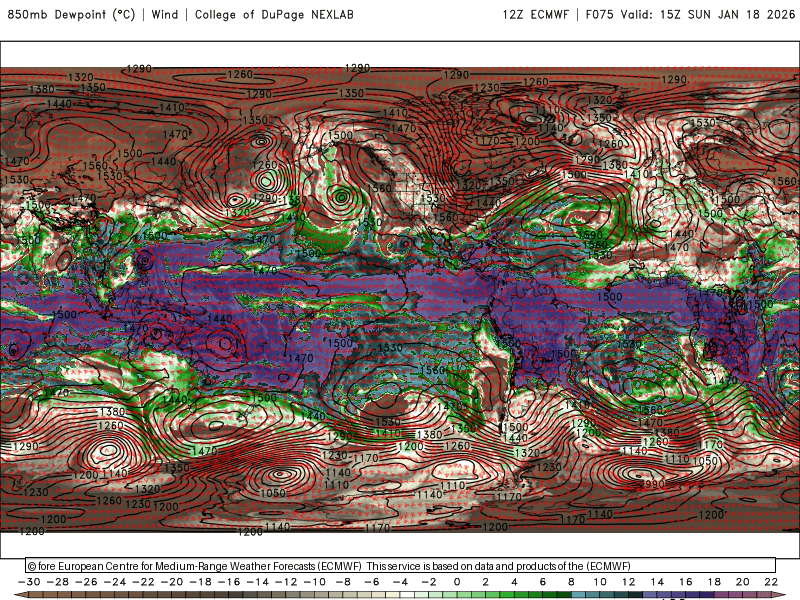Screen dimensions: 800x600
Task: Click the -28 value on the color scale
Action: [x=58, y=582]
